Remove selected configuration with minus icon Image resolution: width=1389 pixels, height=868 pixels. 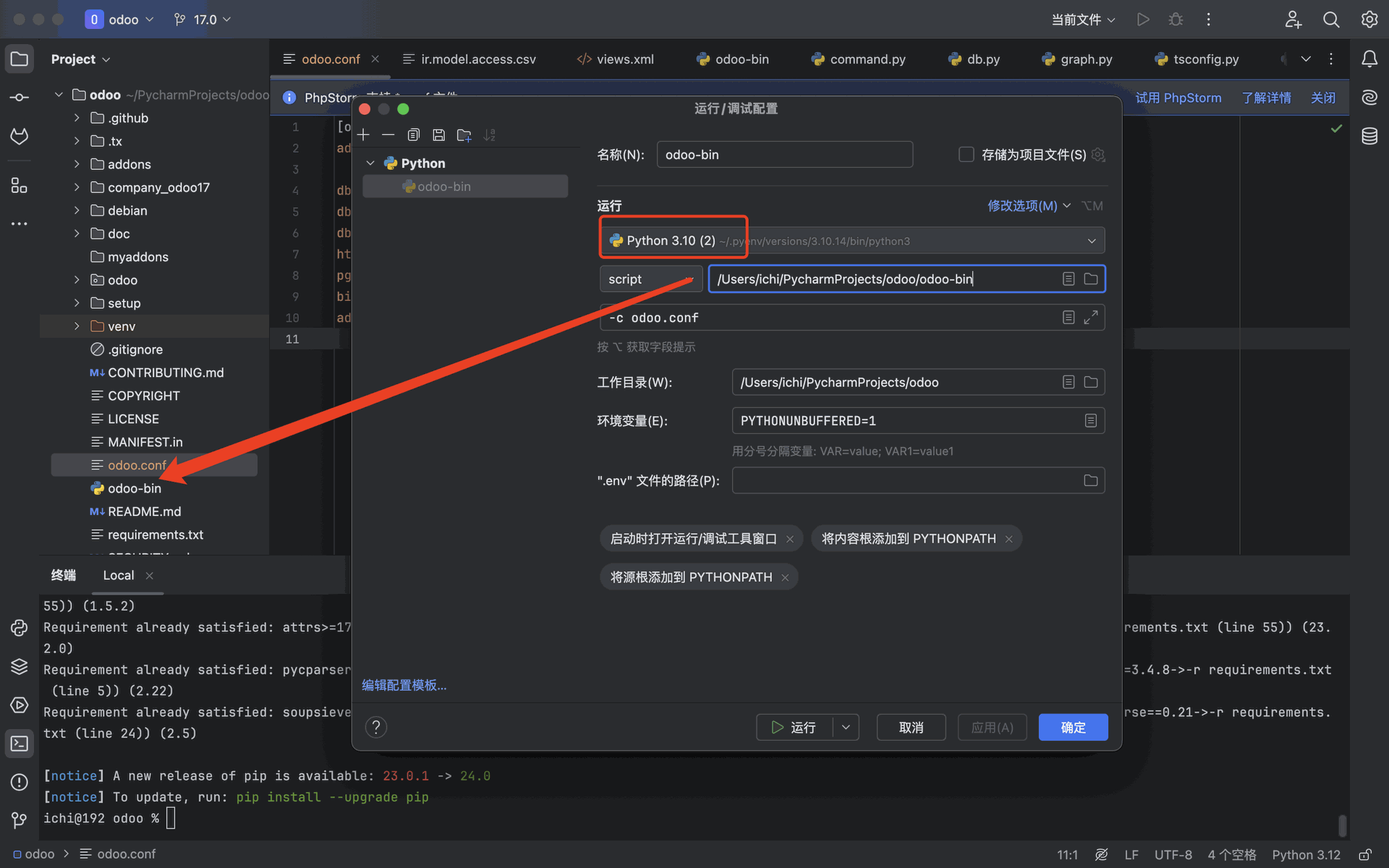click(x=388, y=135)
